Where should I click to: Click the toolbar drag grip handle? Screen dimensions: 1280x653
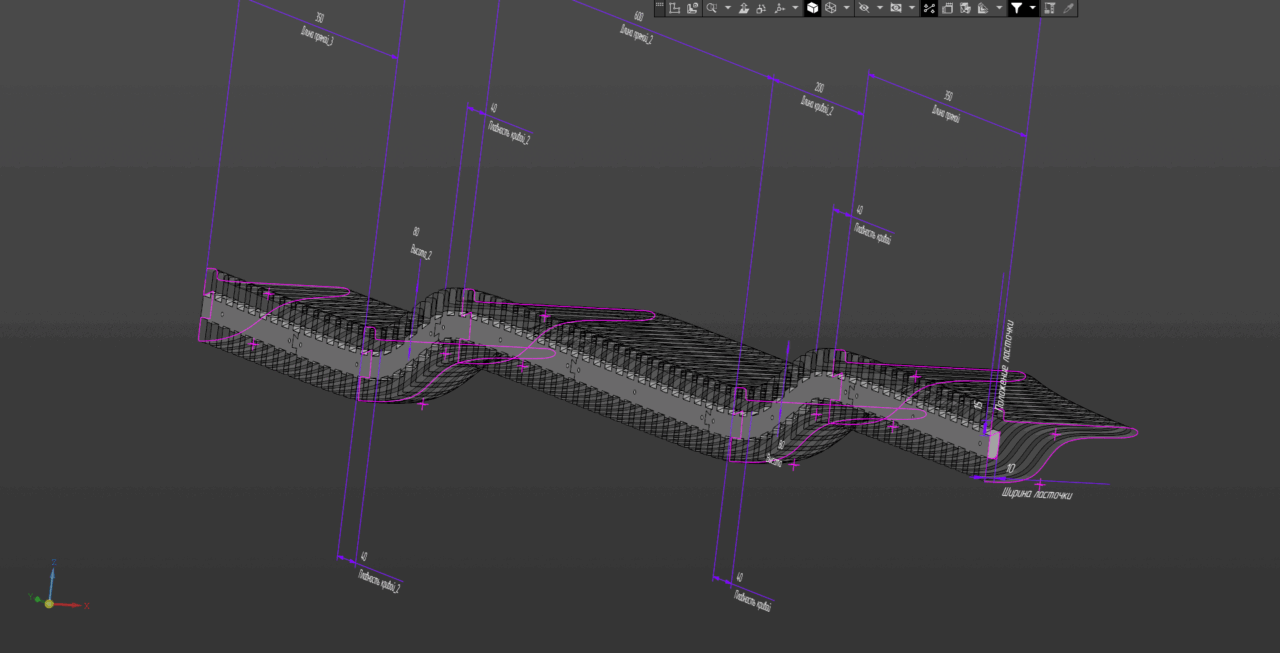pos(659,8)
